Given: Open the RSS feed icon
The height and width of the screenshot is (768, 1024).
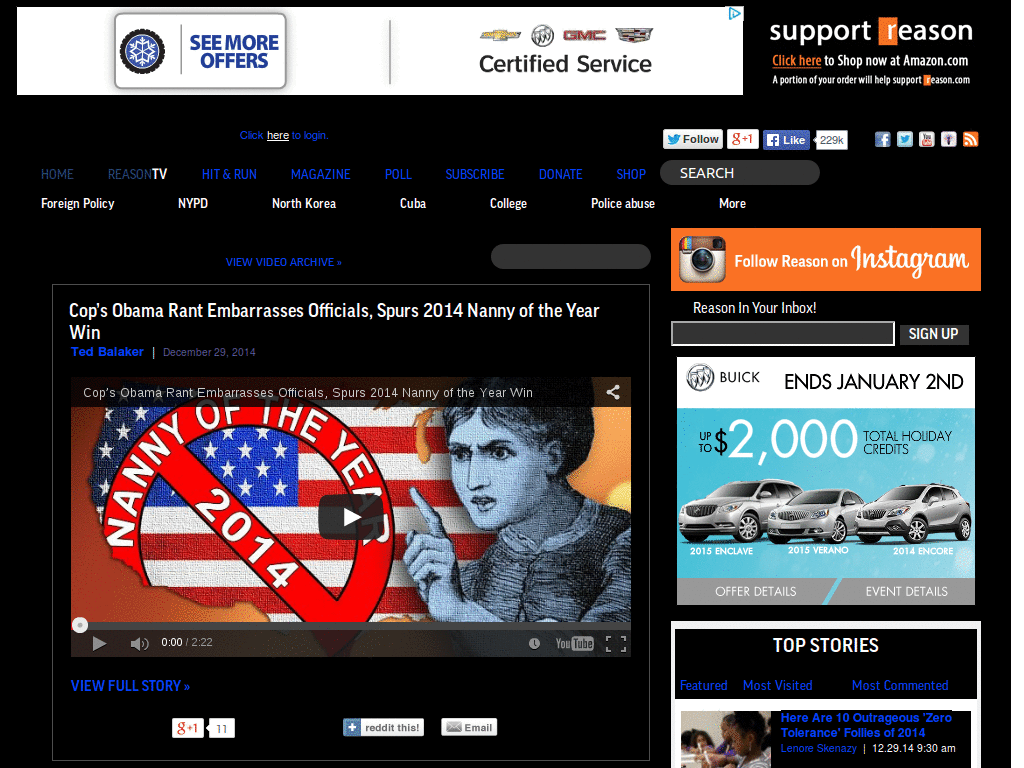Looking at the screenshot, I should coord(970,140).
